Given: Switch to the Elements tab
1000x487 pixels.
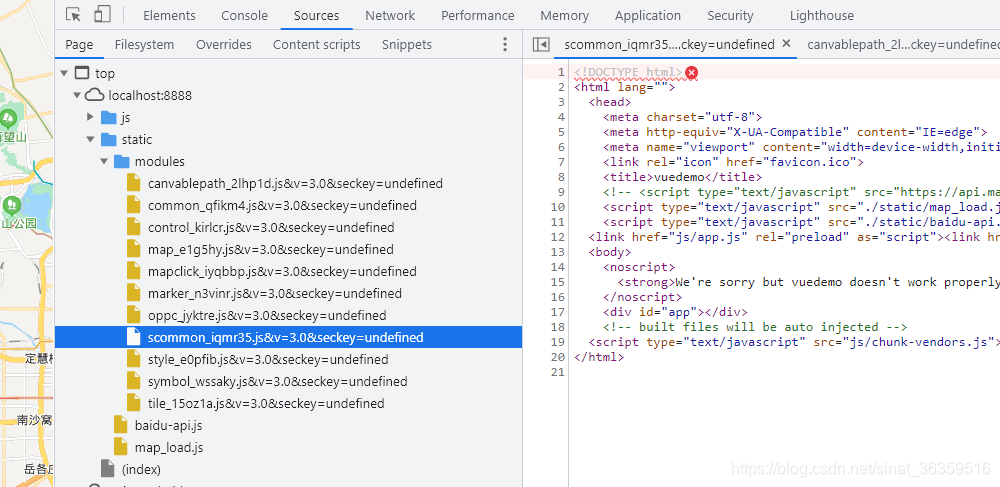Looking at the screenshot, I should pyautogui.click(x=169, y=15).
